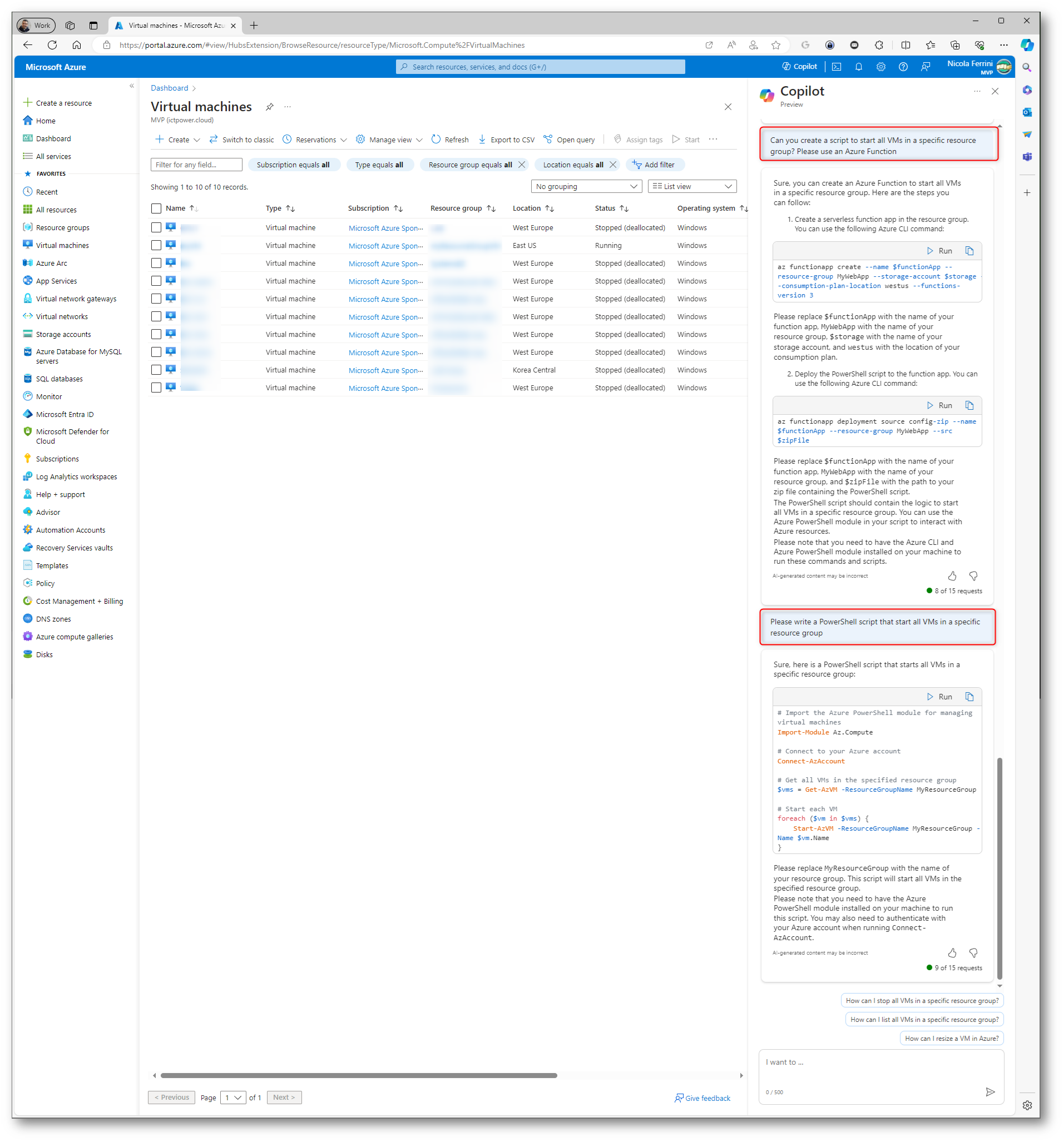Viewport: 1064px width, 1142px height.
Task: Click the Copilot chat vertical scrollbar
Action: (x=999, y=867)
